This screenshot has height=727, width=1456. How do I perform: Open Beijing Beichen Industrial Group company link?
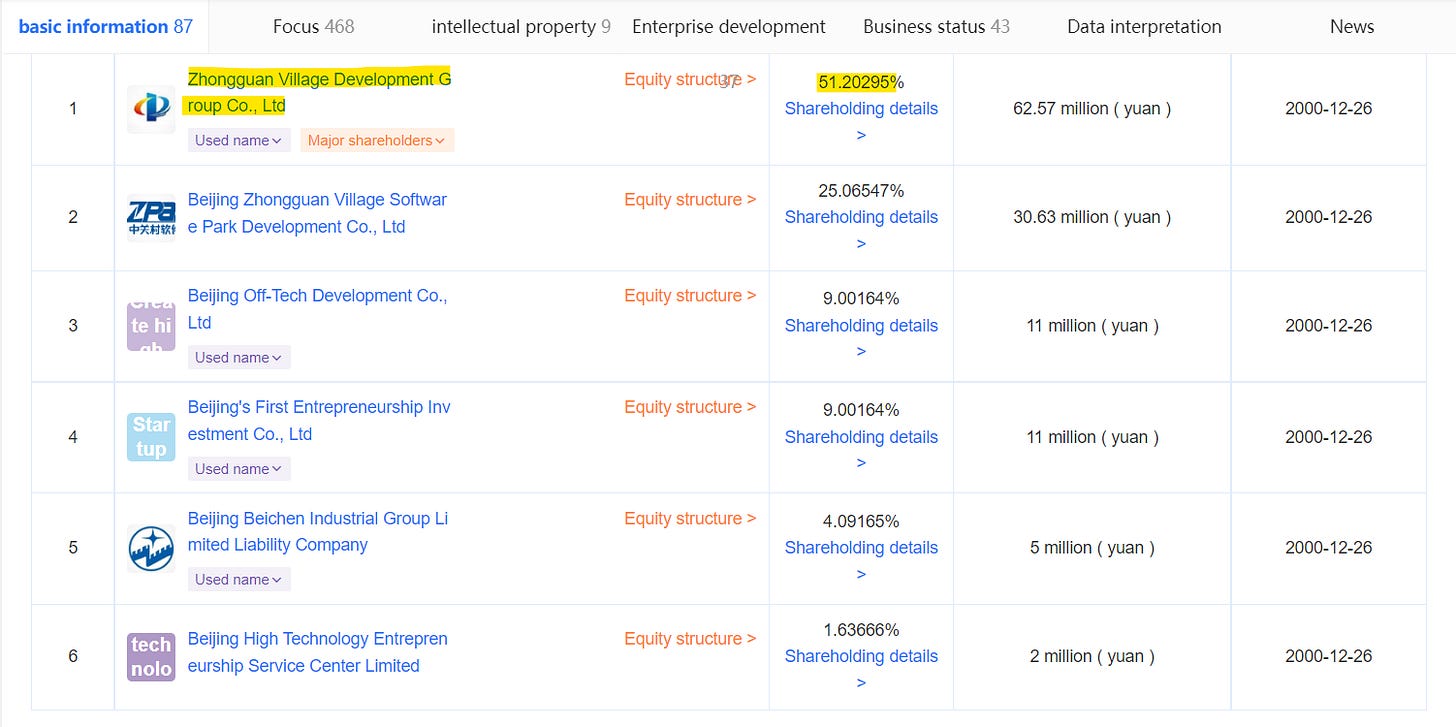(x=318, y=532)
